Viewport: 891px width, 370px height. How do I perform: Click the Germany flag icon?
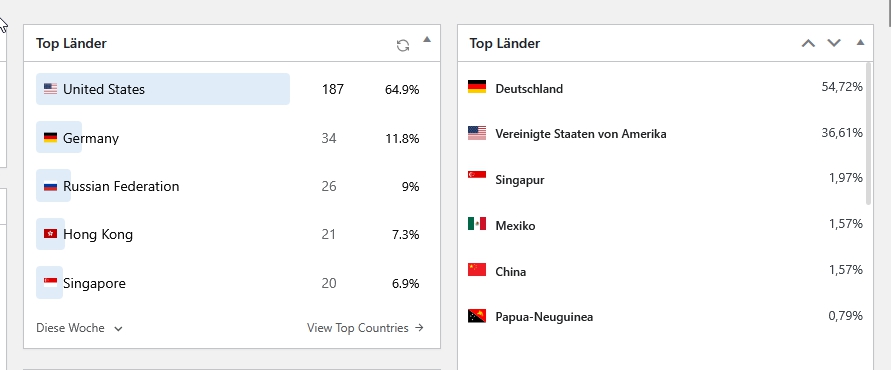pos(51,138)
